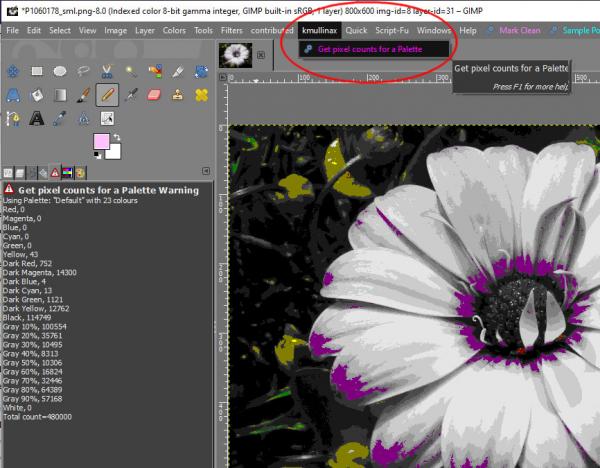Open the kmullinax menu

click(x=320, y=31)
